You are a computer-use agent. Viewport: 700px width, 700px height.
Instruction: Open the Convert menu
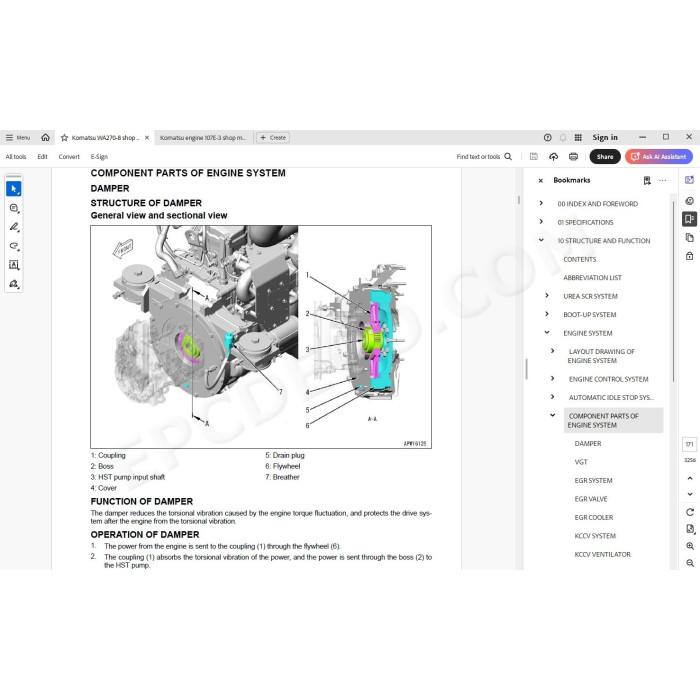69,157
